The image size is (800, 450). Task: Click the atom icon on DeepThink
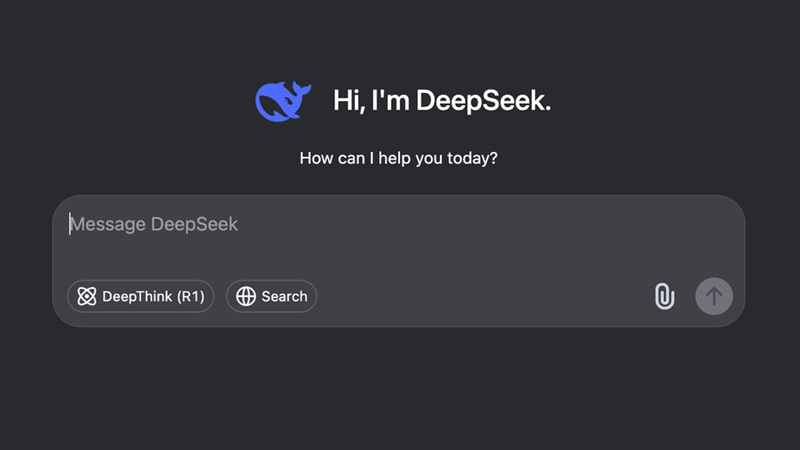[87, 296]
